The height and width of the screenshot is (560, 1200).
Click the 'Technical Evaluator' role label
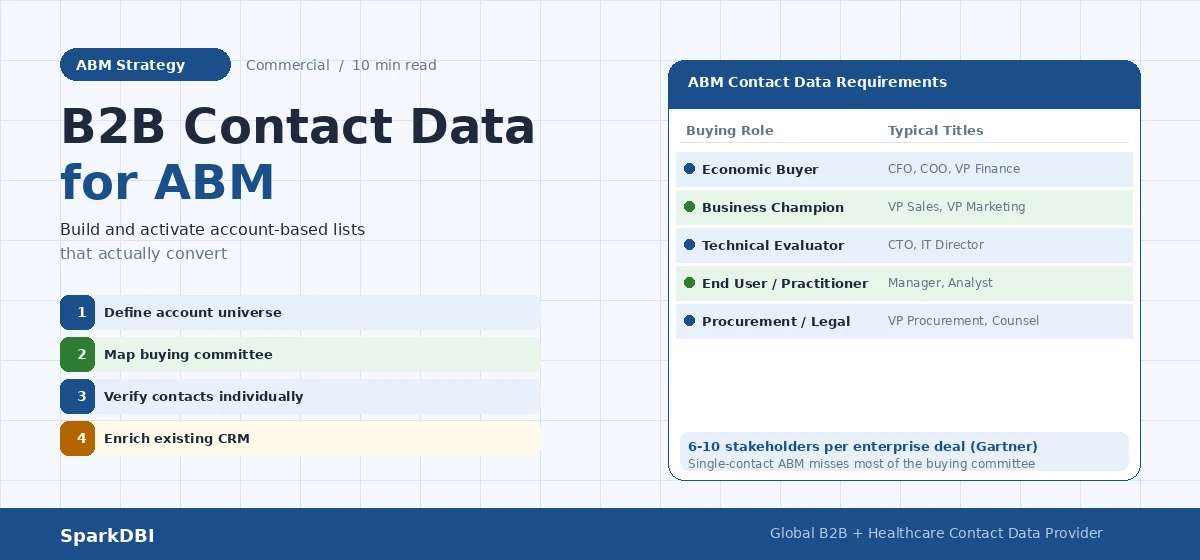click(773, 246)
